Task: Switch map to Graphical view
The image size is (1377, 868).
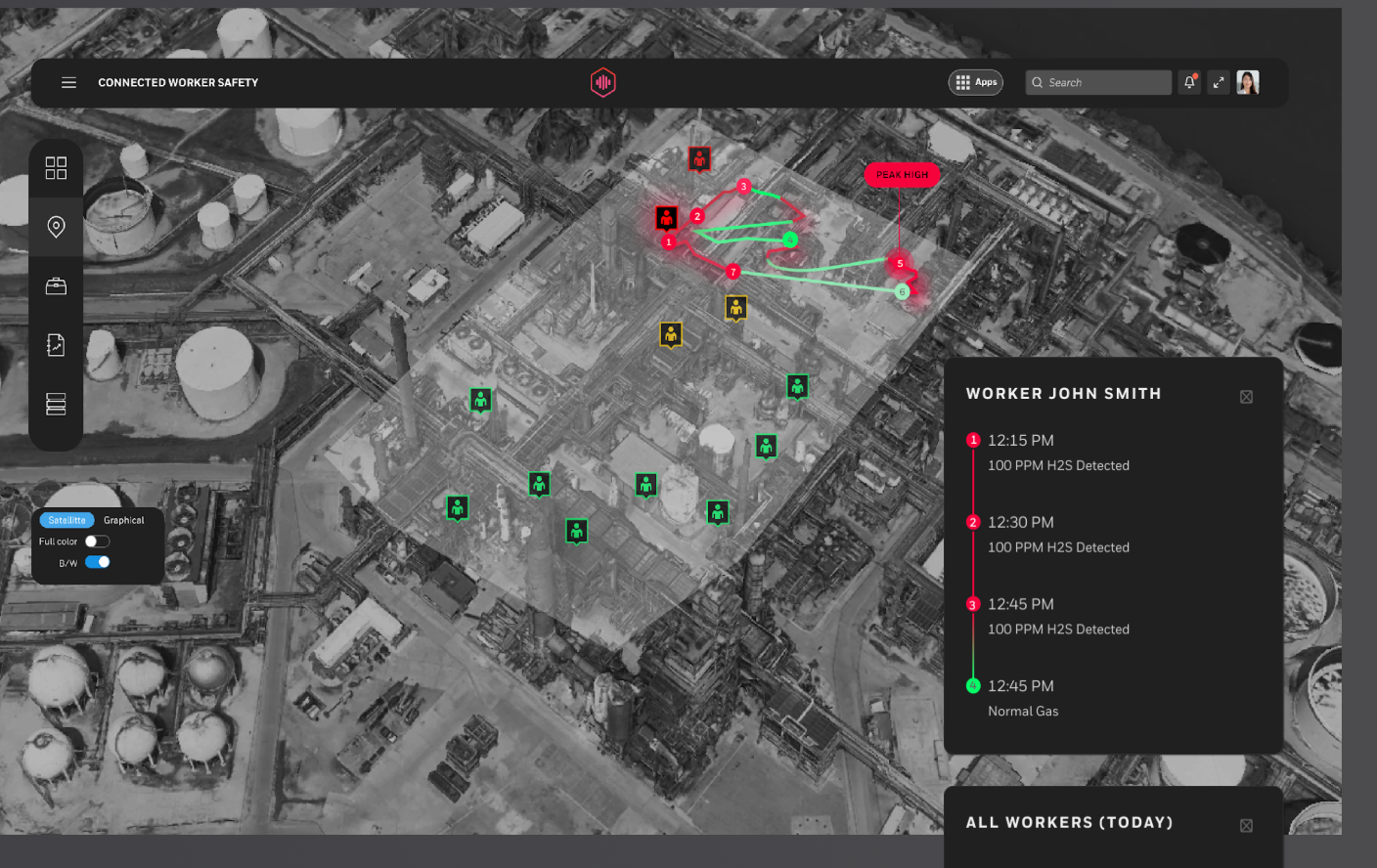Action: (124, 520)
